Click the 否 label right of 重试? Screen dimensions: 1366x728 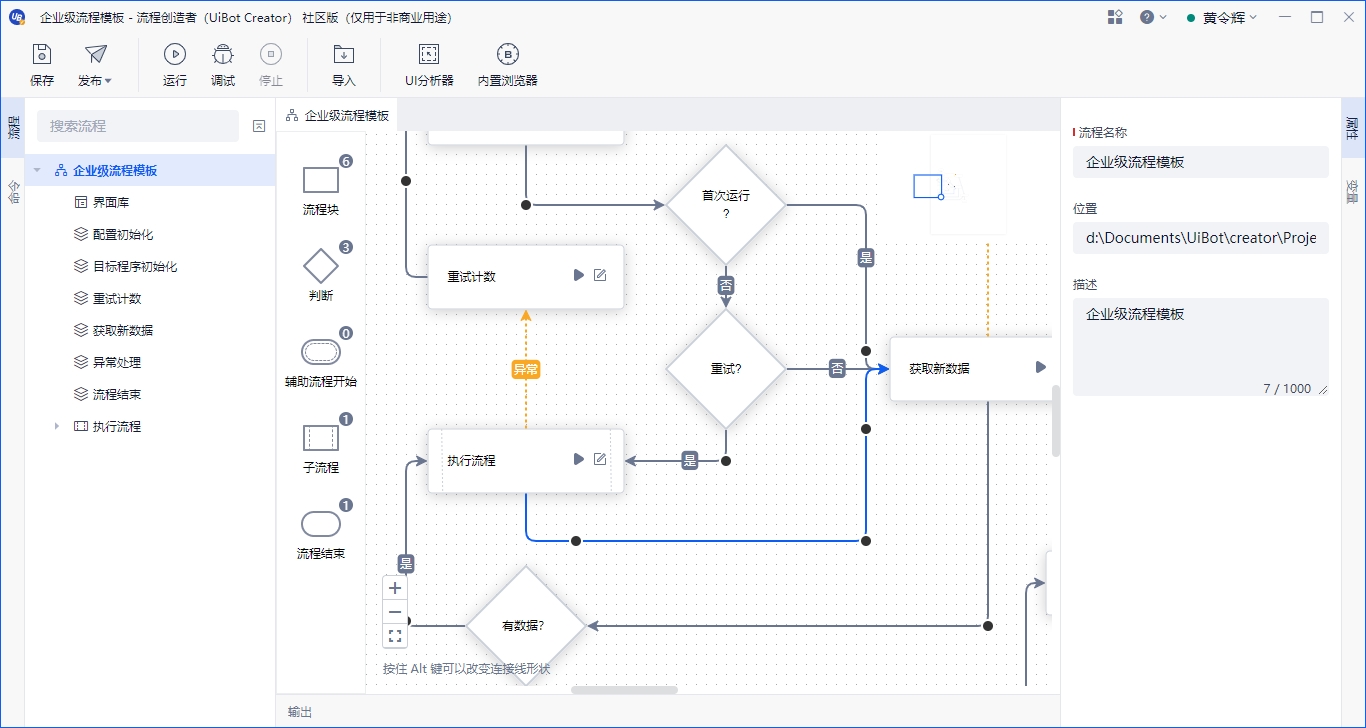(x=838, y=369)
